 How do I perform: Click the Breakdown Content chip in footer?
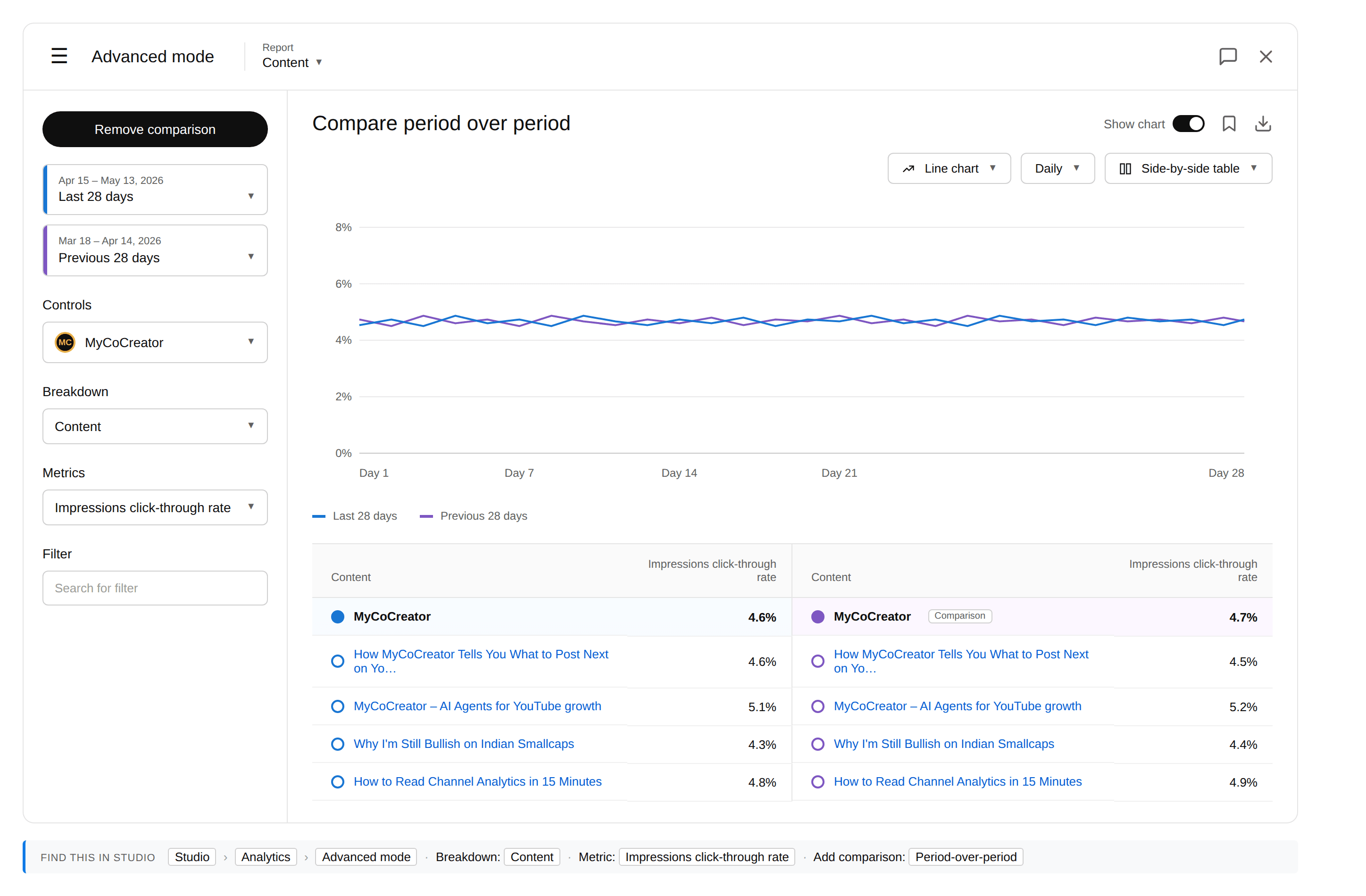pos(532,857)
